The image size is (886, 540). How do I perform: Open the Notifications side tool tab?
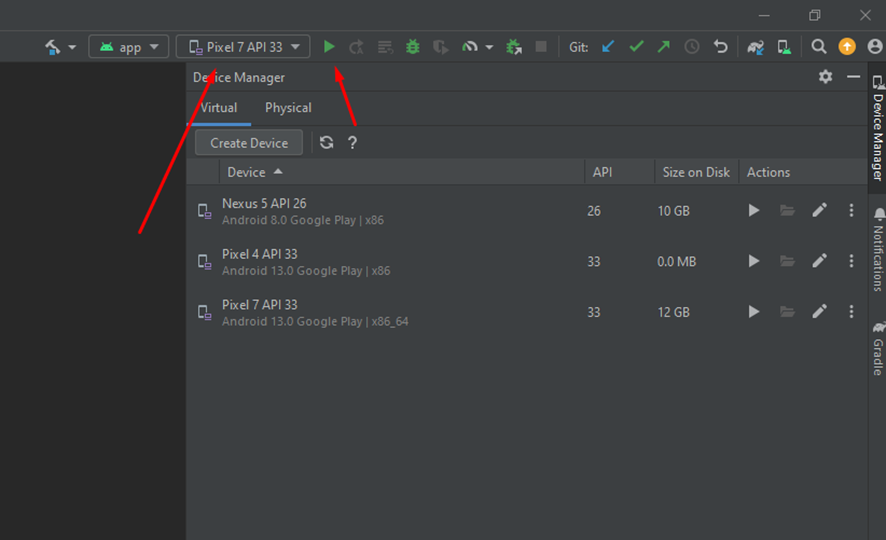(x=878, y=249)
